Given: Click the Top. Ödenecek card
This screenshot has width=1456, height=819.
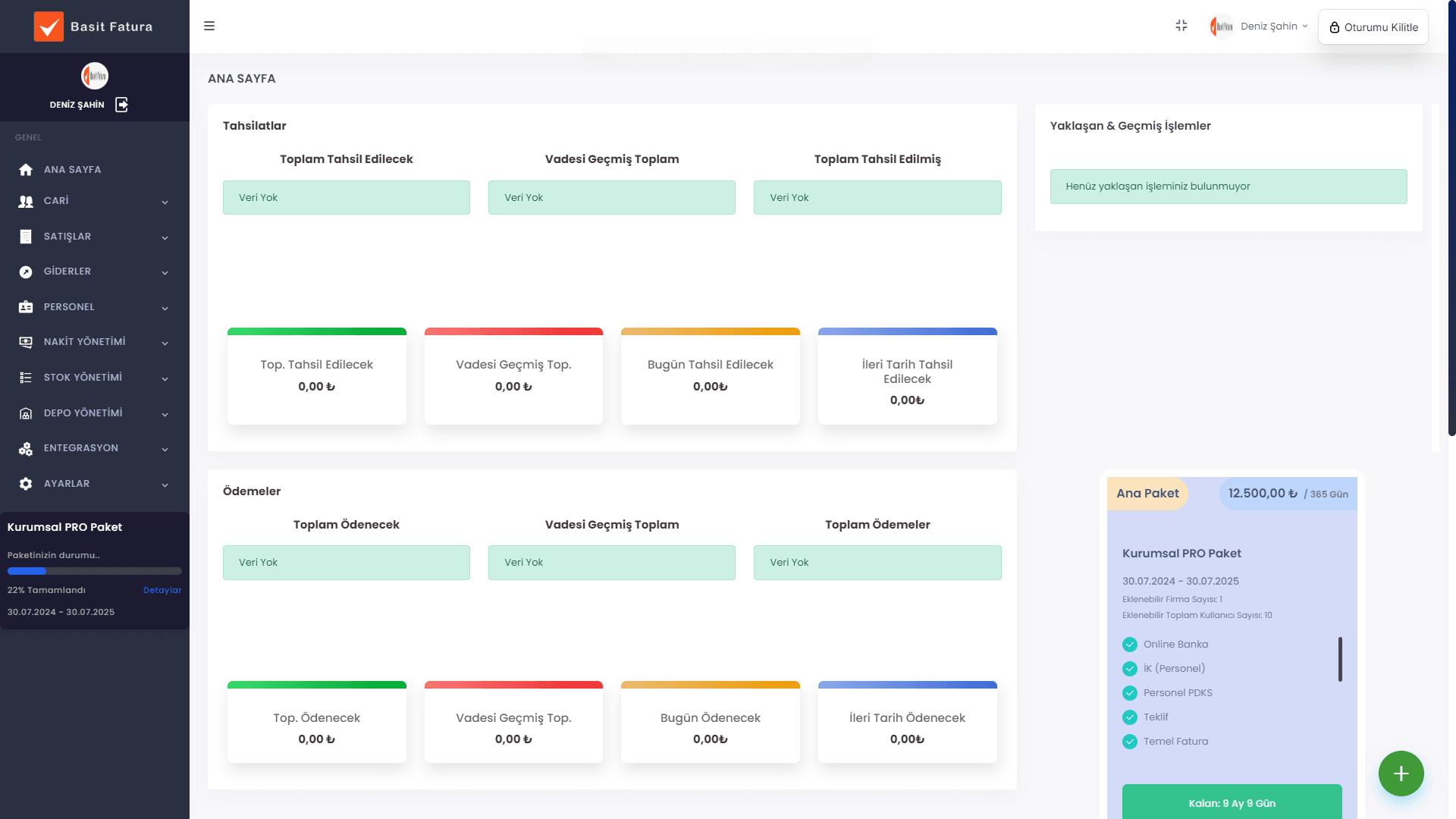Looking at the screenshot, I should (317, 722).
